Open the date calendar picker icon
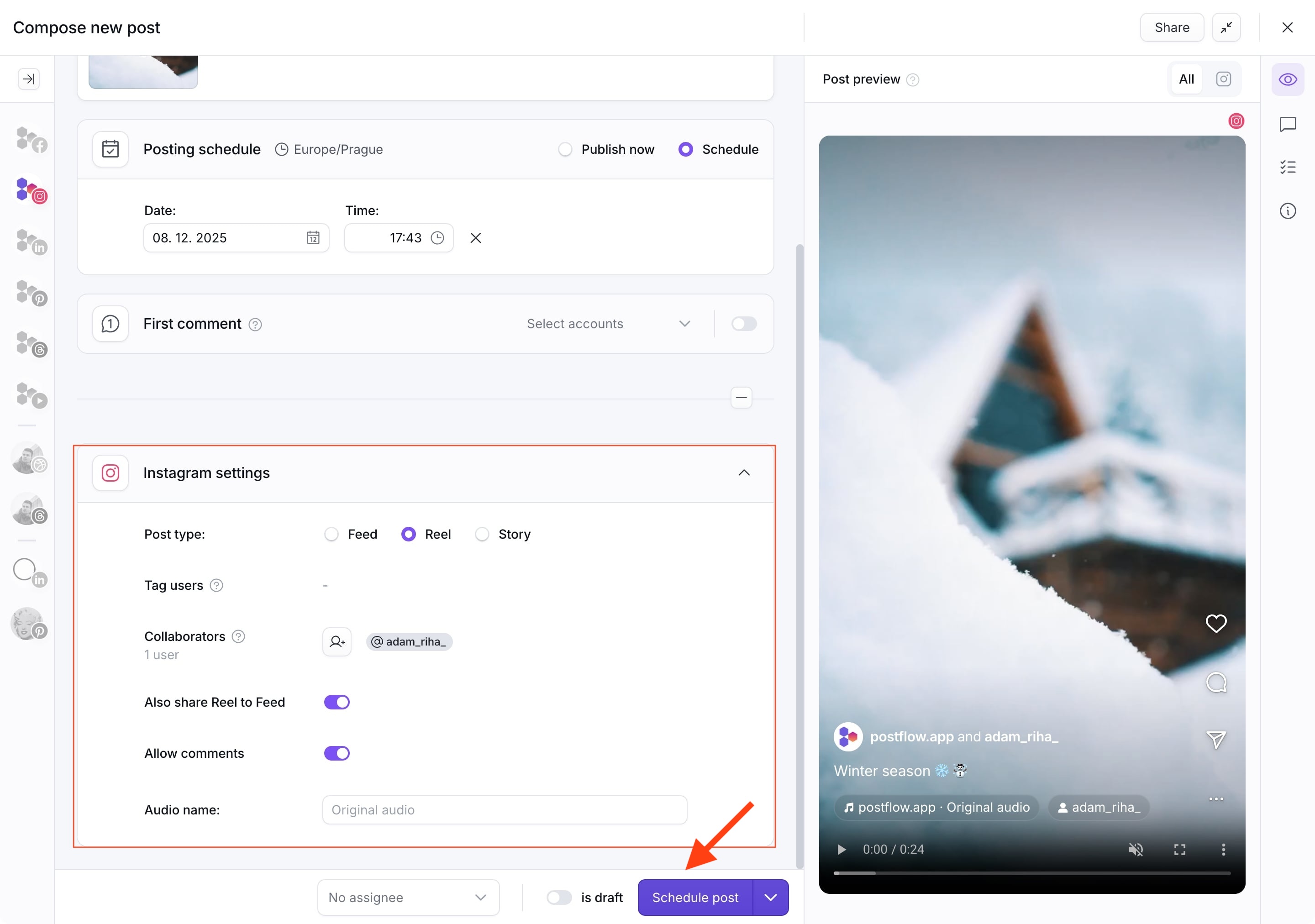Viewport: 1315px width, 924px height. pyautogui.click(x=313, y=237)
